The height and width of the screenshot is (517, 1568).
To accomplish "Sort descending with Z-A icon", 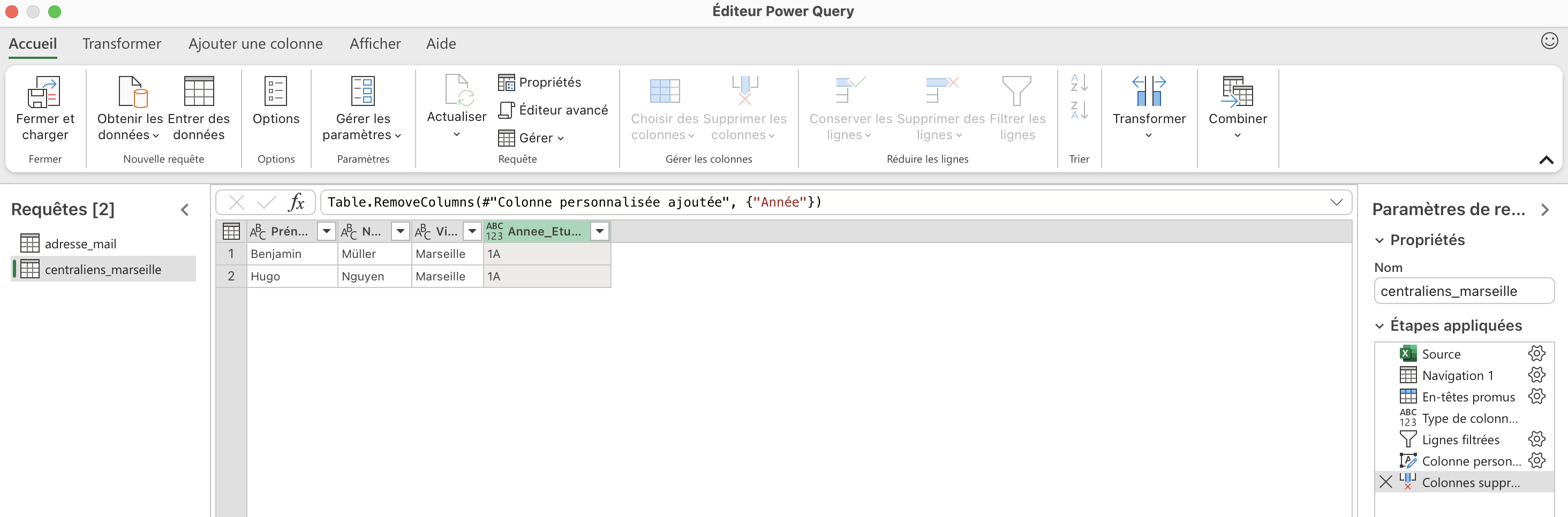I will tap(1079, 111).
